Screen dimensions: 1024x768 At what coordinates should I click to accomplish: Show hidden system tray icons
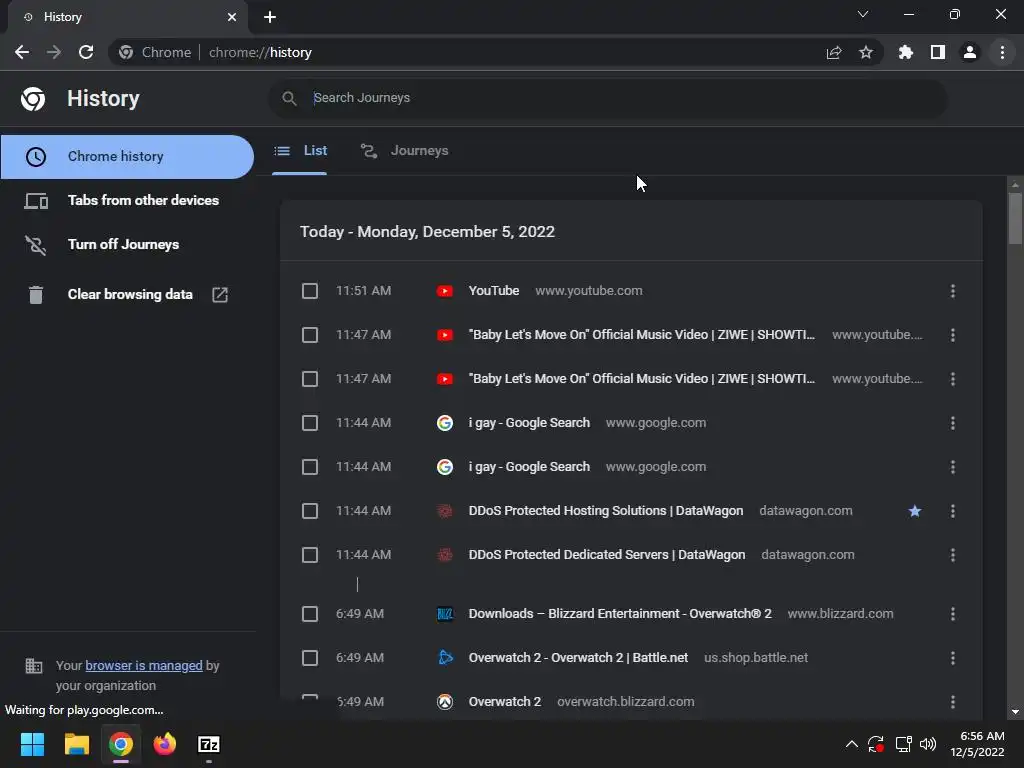[852, 744]
